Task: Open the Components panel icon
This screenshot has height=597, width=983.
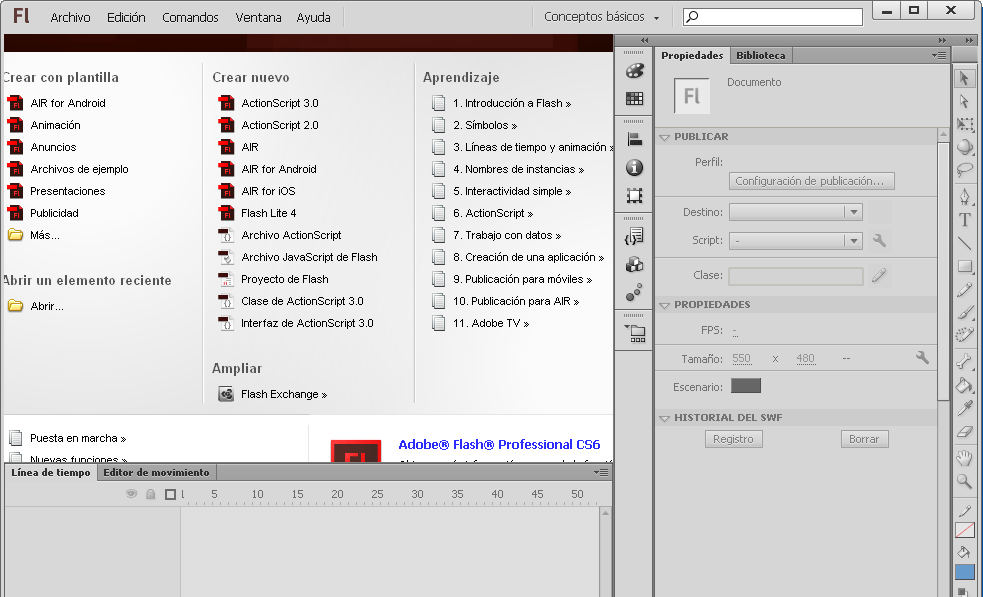Action: 634,265
